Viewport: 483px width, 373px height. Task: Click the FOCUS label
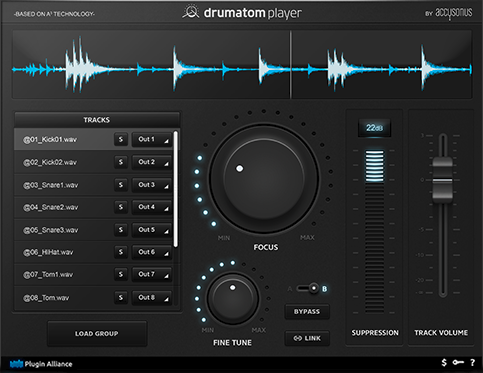coord(266,247)
